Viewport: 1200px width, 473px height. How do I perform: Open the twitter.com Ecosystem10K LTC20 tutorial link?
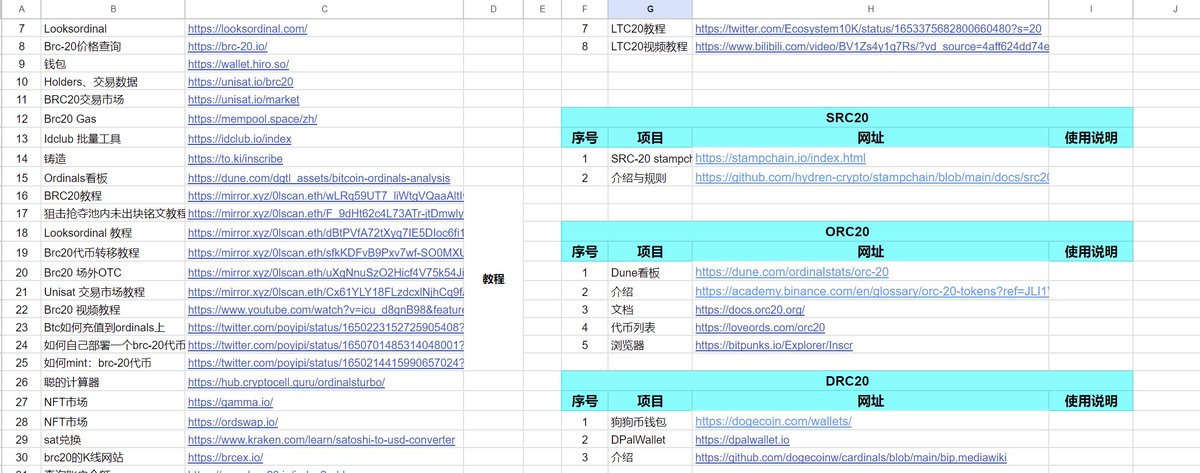(x=869, y=29)
